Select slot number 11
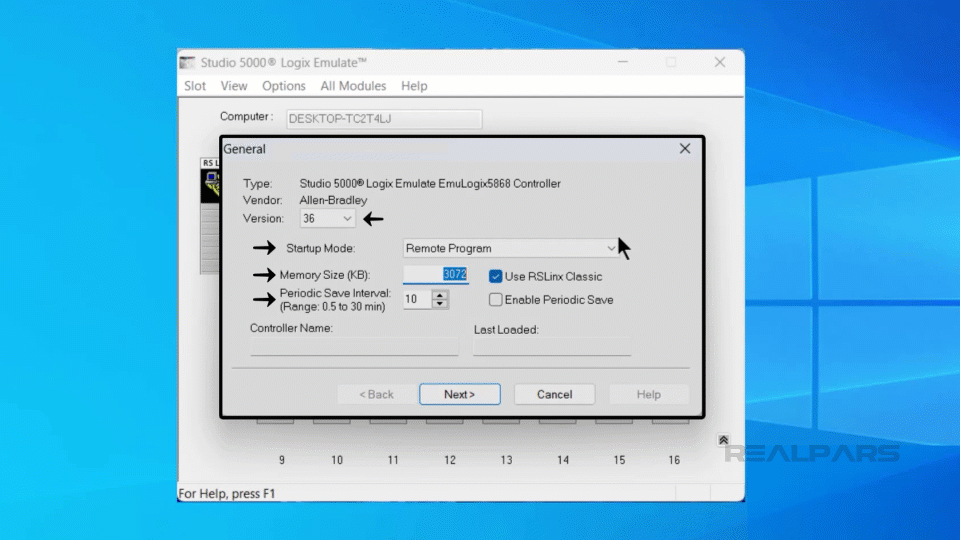The image size is (960, 540). pos(393,460)
